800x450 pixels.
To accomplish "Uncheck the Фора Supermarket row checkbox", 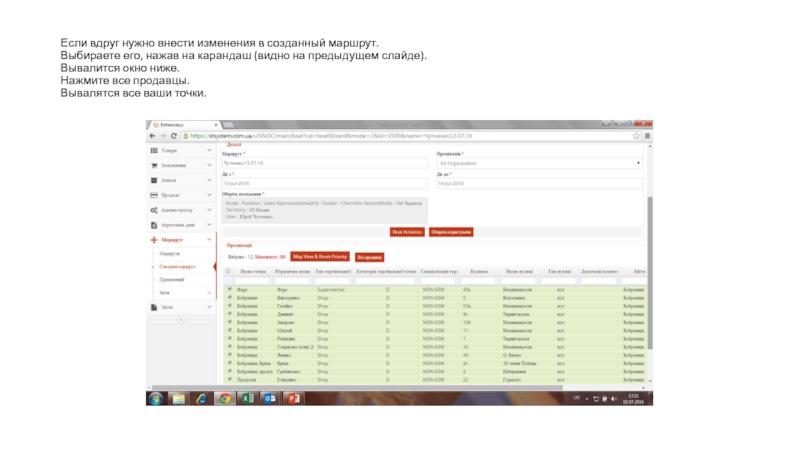I will point(229,290).
